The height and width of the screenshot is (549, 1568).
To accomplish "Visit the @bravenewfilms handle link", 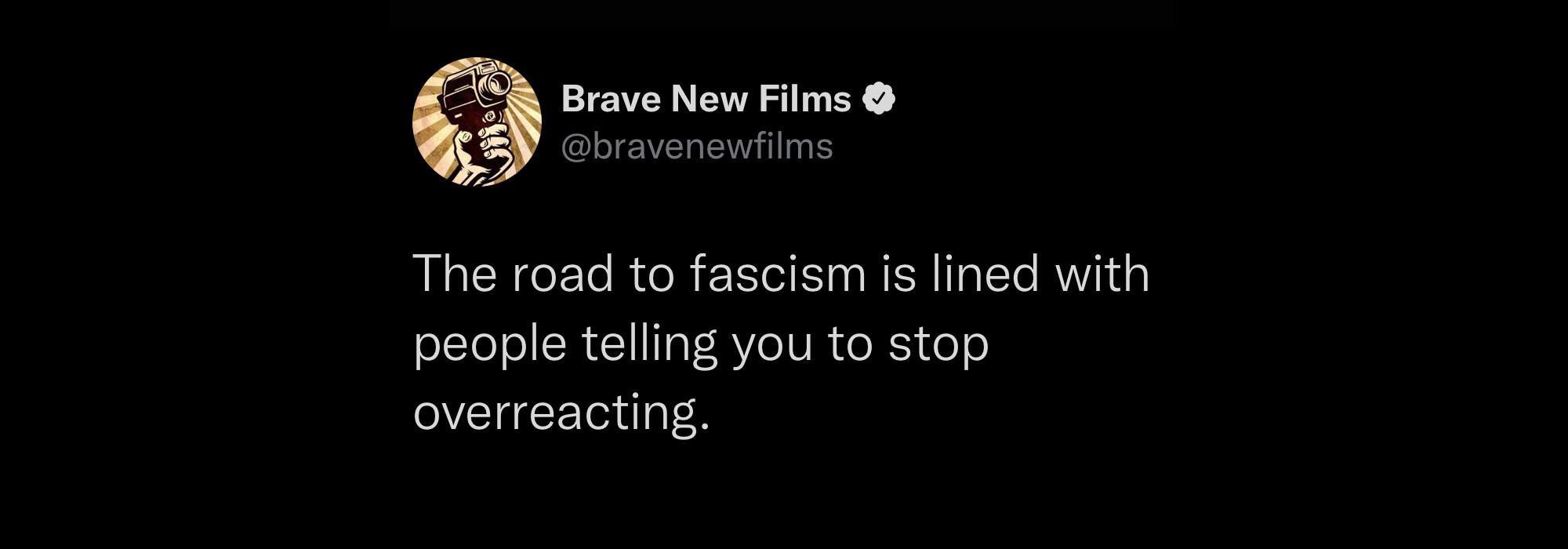I will click(x=697, y=147).
